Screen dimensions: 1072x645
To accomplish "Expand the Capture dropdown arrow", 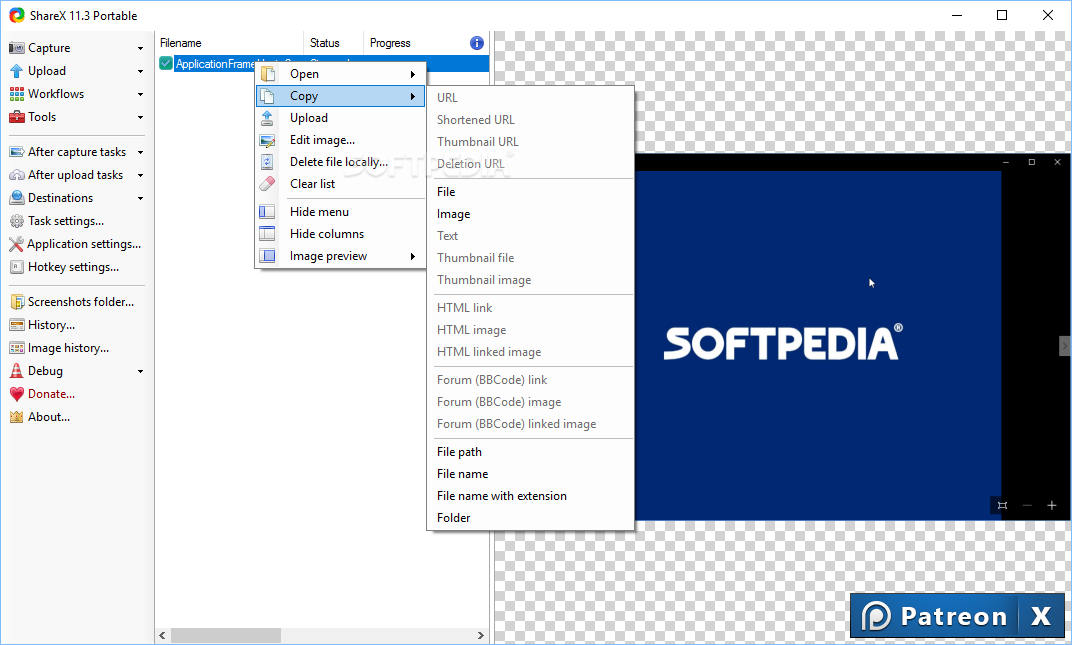I will [x=140, y=49].
